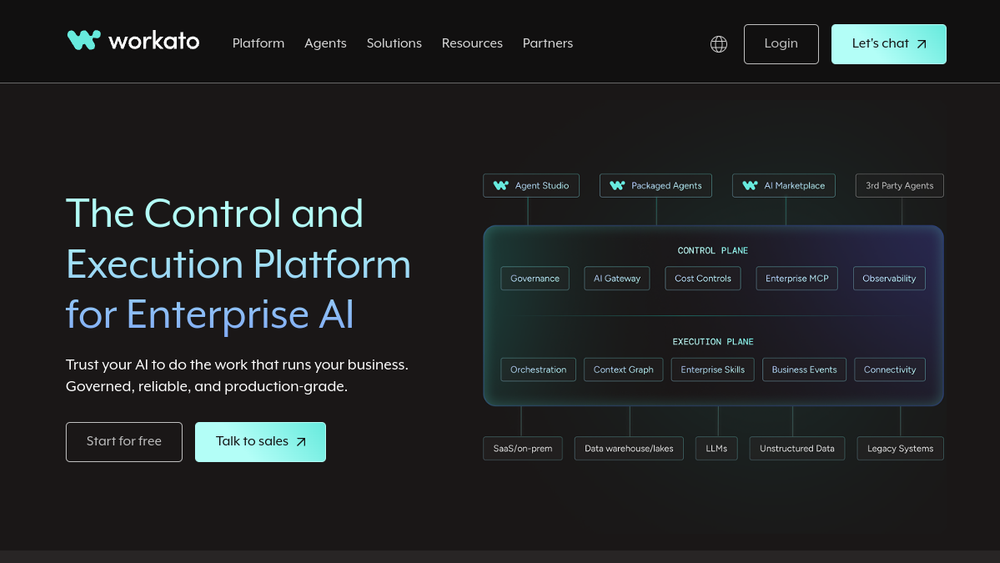
Task: Click the Talk to sales button
Action: tap(260, 442)
